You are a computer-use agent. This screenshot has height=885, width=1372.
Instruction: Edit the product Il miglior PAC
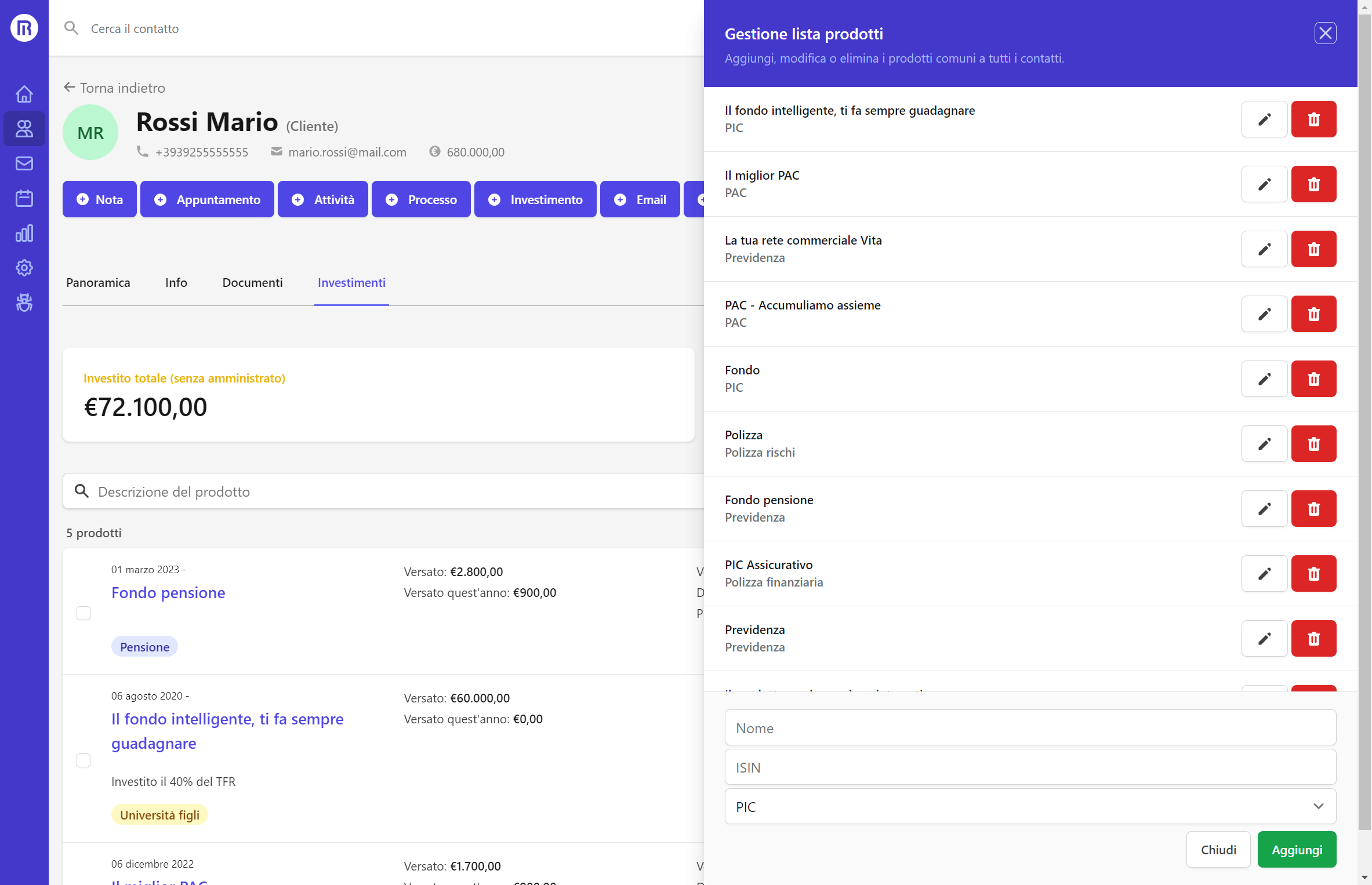1264,184
